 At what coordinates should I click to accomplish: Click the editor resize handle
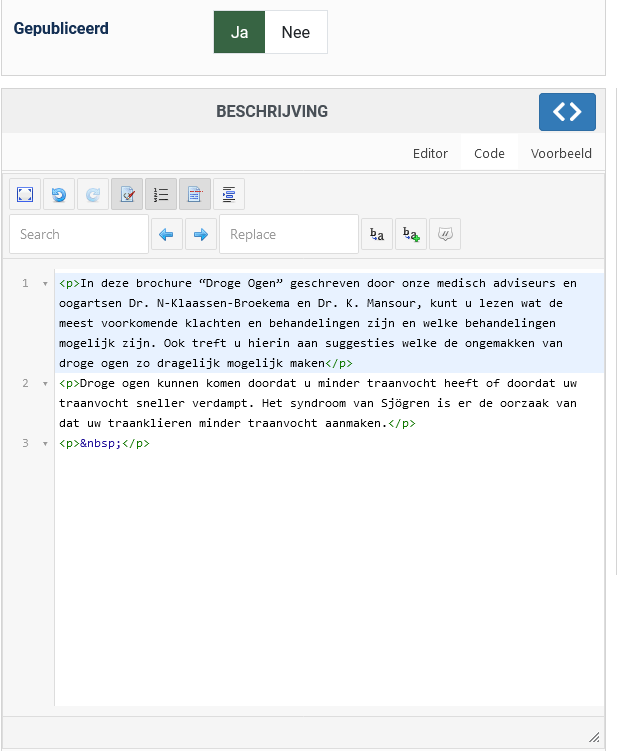pyautogui.click(x=594, y=737)
